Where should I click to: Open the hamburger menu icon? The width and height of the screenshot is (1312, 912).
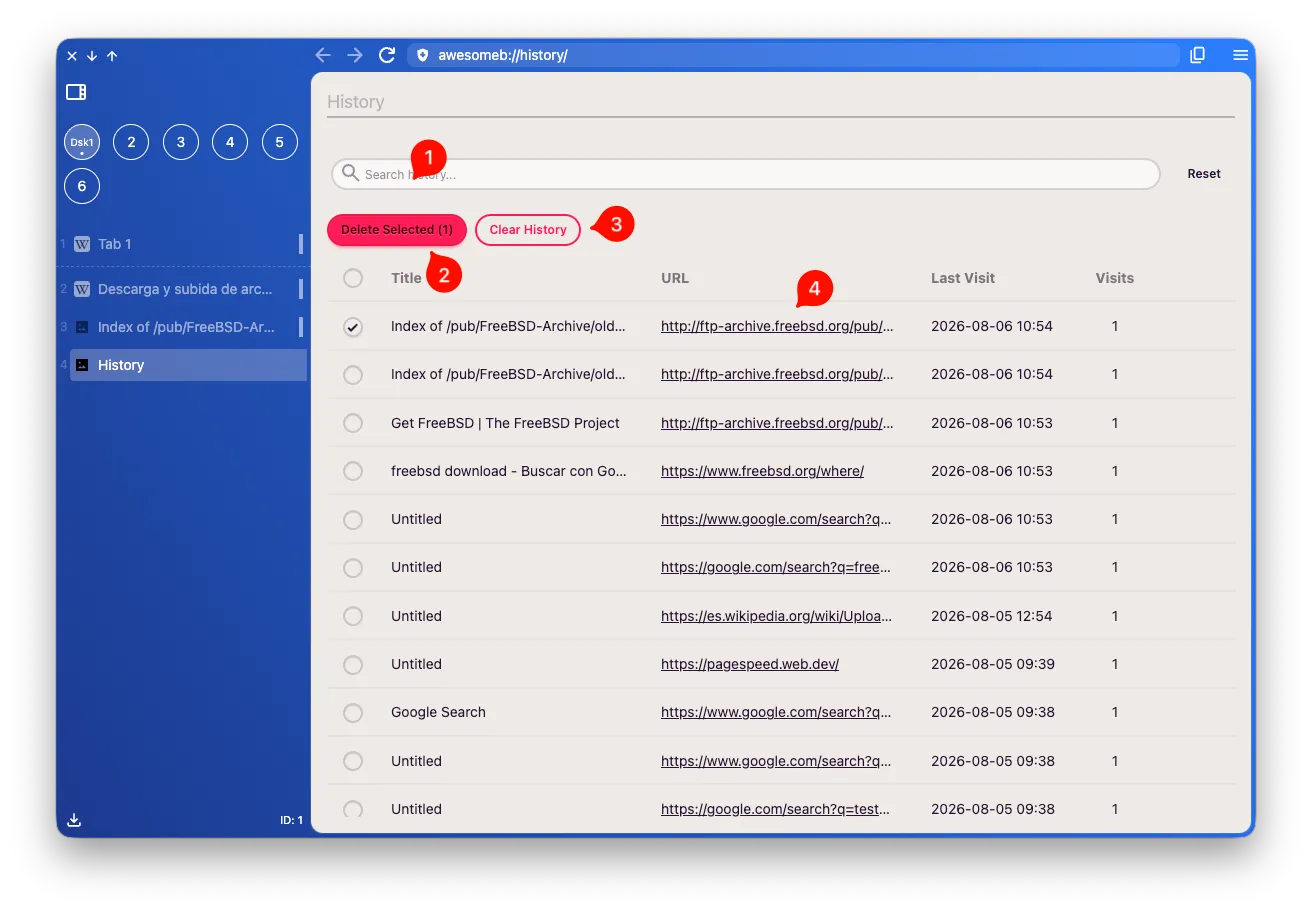coord(1240,55)
